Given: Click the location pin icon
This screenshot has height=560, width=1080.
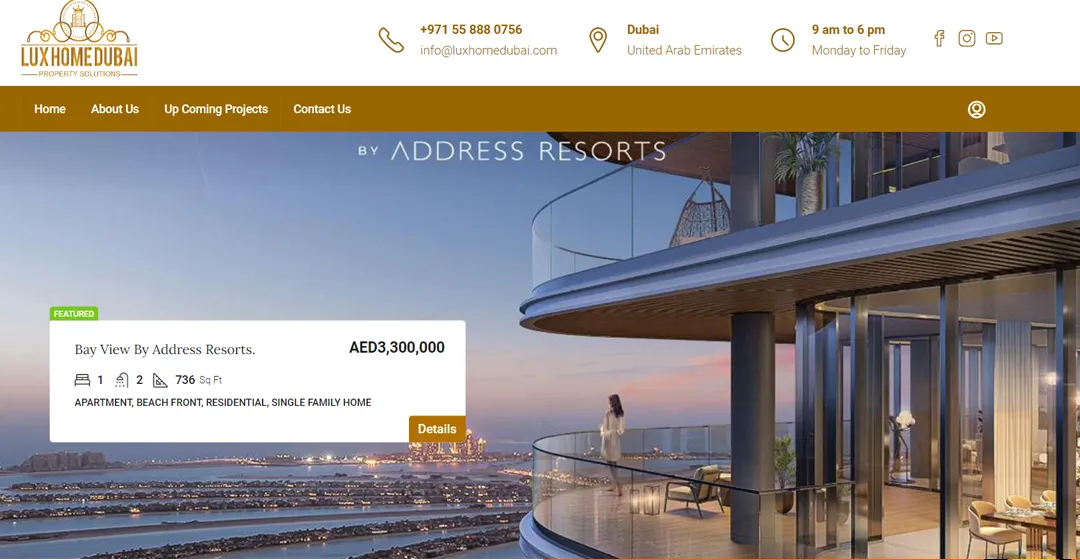Looking at the screenshot, I should click(598, 40).
